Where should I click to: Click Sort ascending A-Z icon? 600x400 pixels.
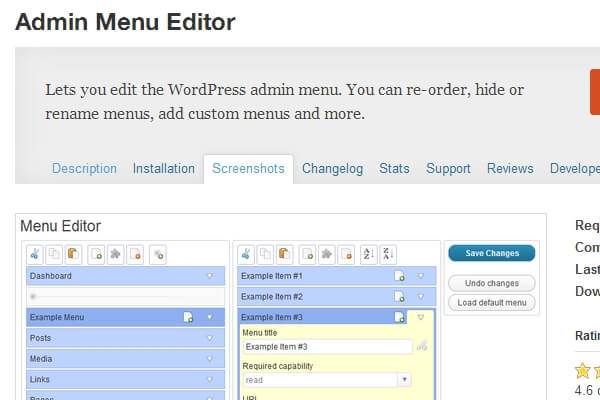pos(367,254)
